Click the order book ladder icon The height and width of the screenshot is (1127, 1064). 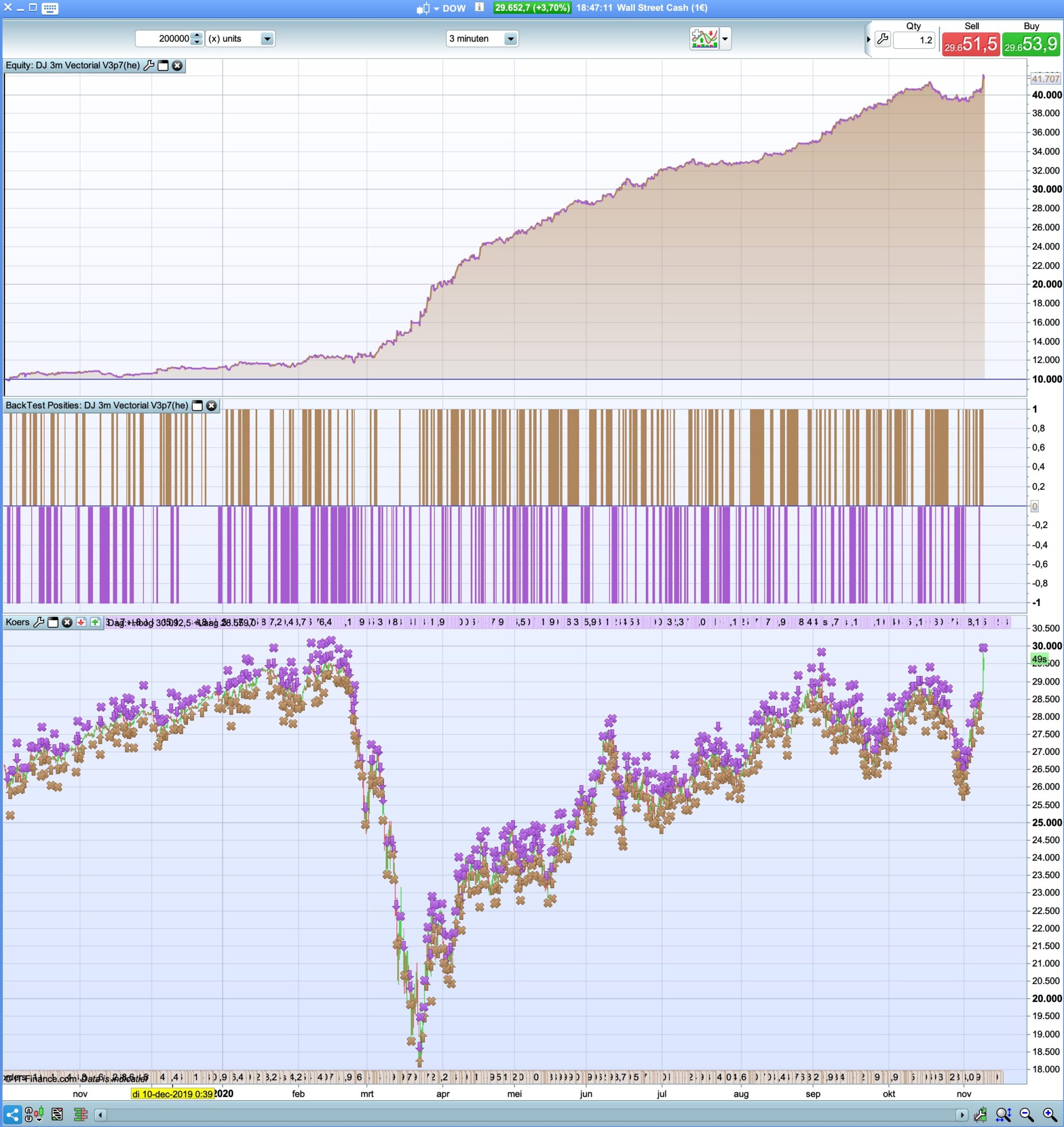click(x=80, y=1115)
